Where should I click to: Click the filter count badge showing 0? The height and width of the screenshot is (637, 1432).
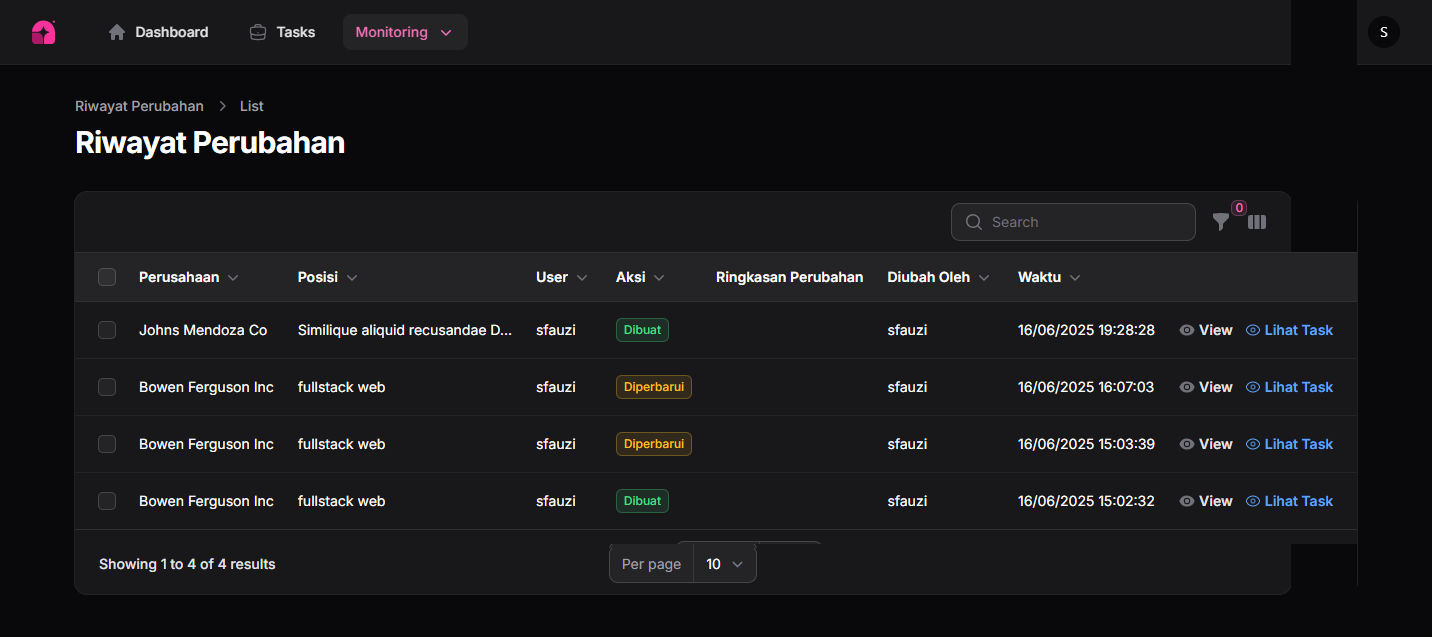1239,208
